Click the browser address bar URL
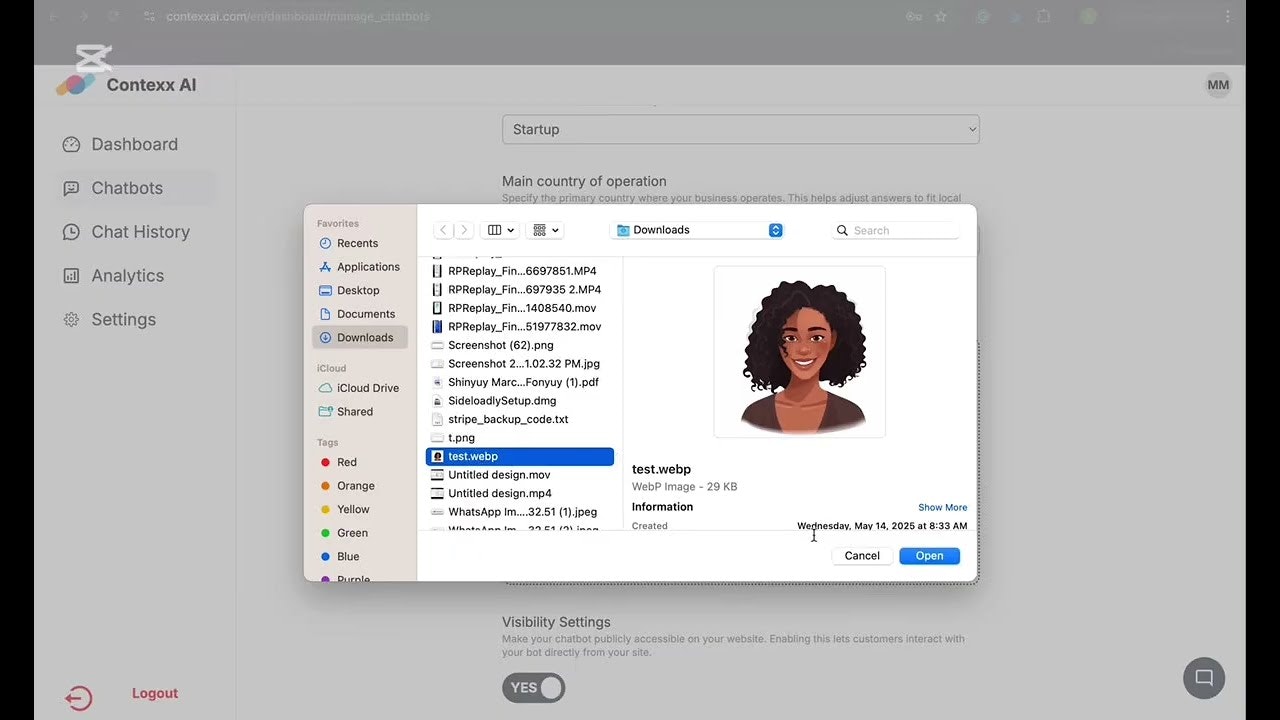This screenshot has height=720, width=1280. [298, 16]
